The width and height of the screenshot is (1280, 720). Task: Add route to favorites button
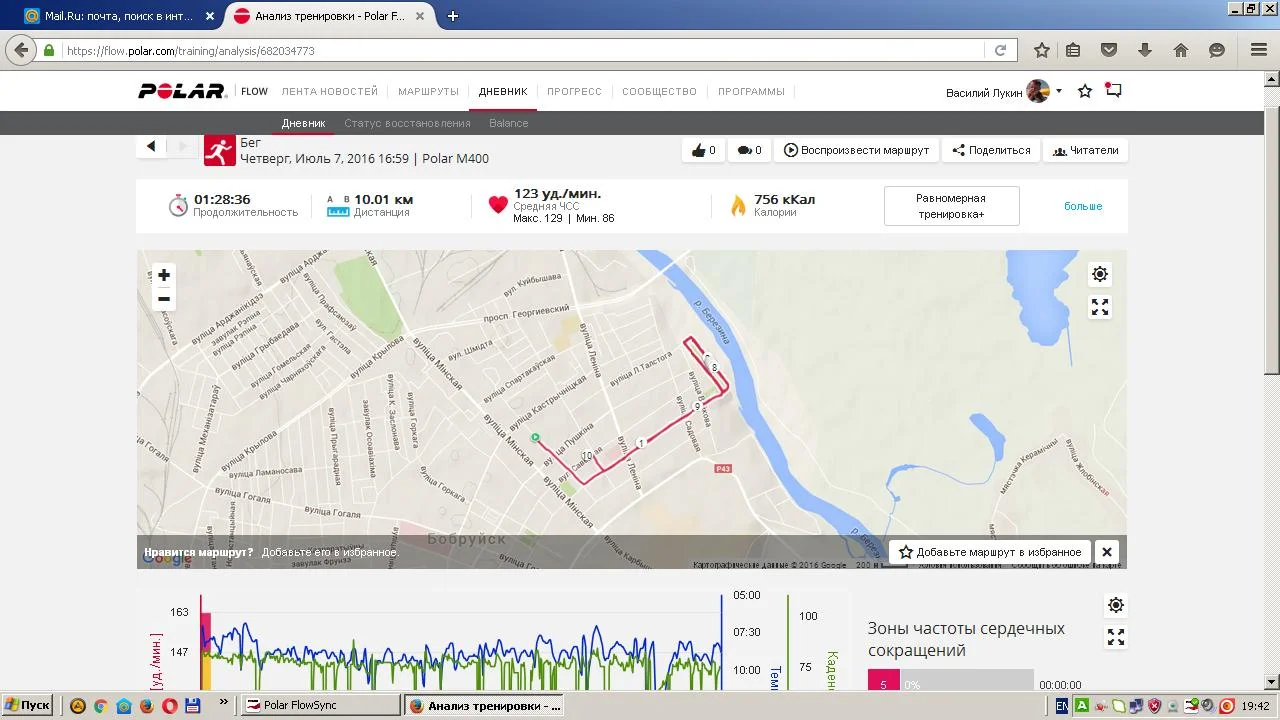[989, 552]
